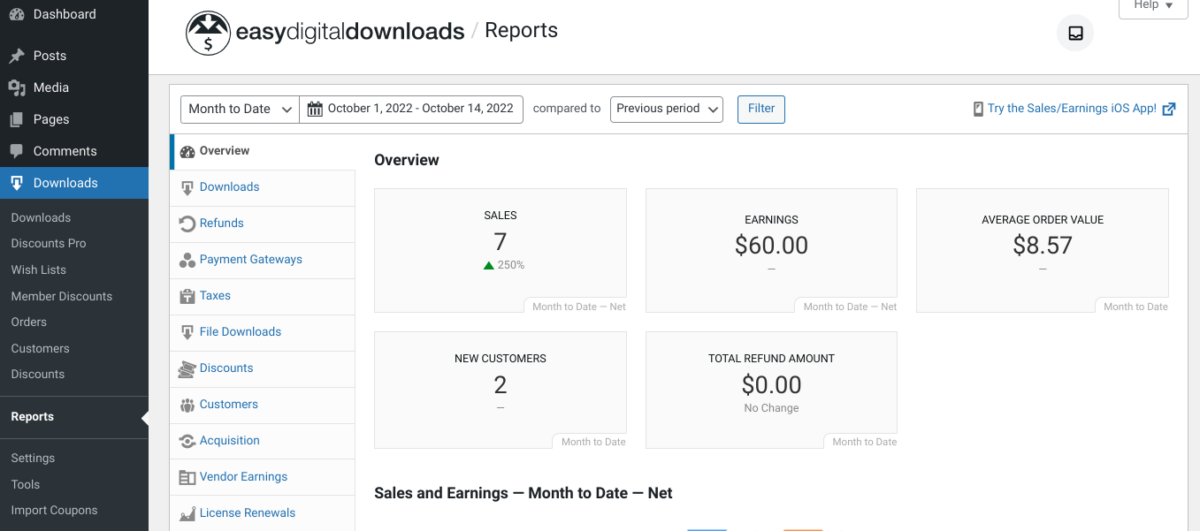Switch to the Refunds report tab
The height and width of the screenshot is (531, 1200).
click(x=263, y=224)
